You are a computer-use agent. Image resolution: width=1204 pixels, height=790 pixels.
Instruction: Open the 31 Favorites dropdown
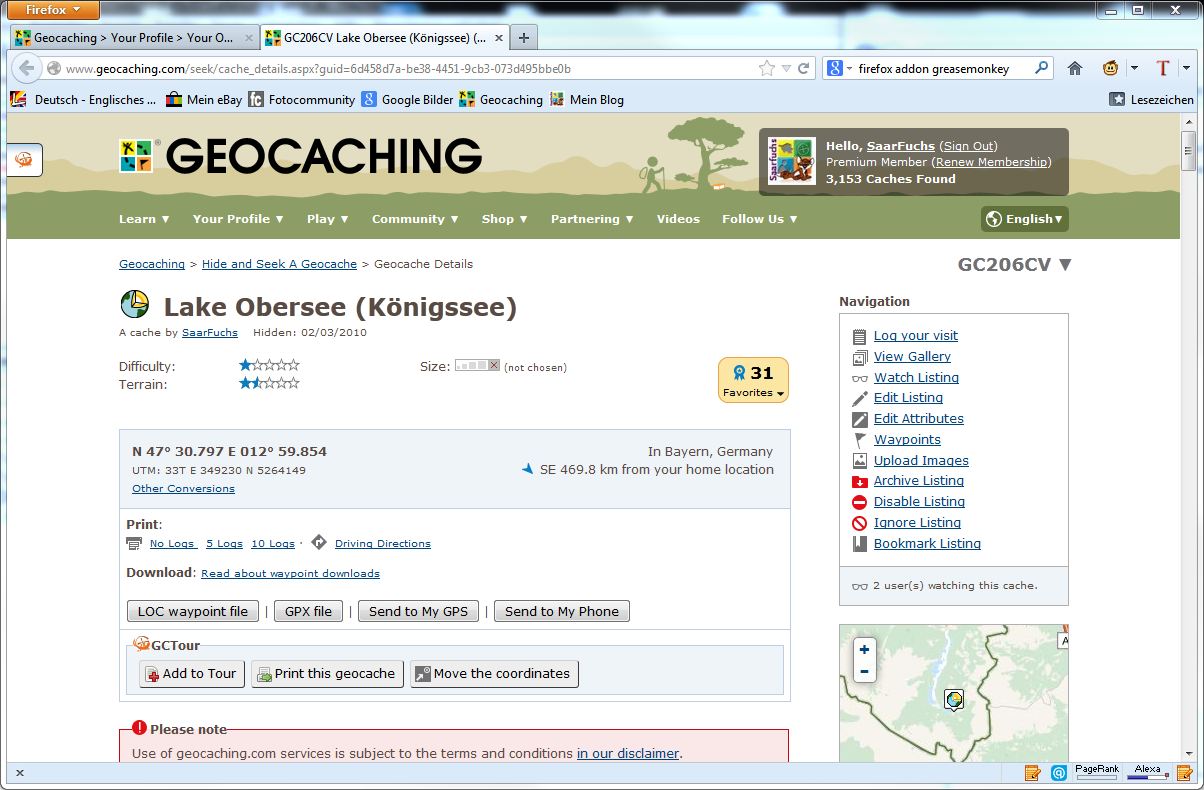(x=754, y=380)
